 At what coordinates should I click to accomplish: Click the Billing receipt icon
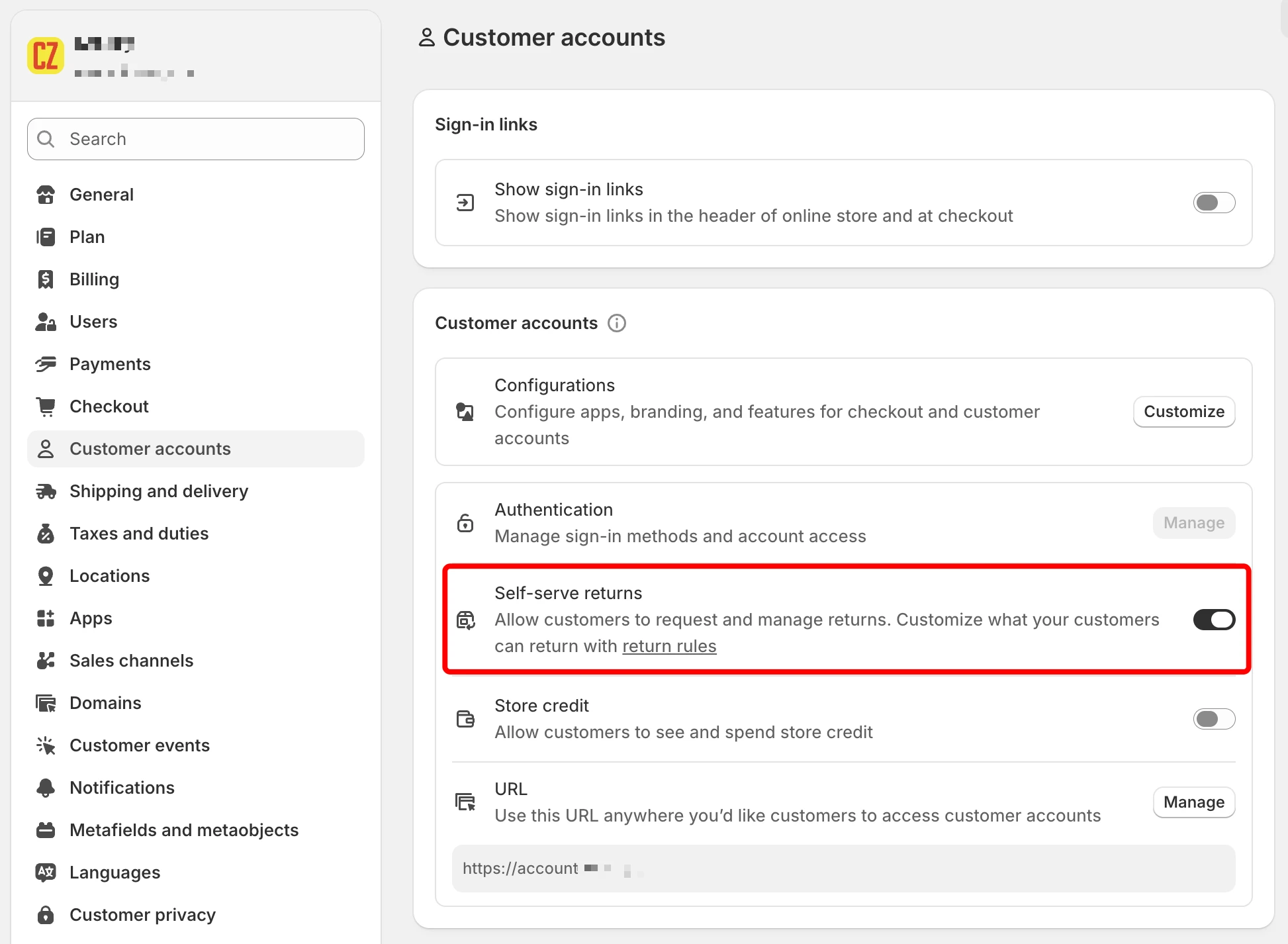46,279
